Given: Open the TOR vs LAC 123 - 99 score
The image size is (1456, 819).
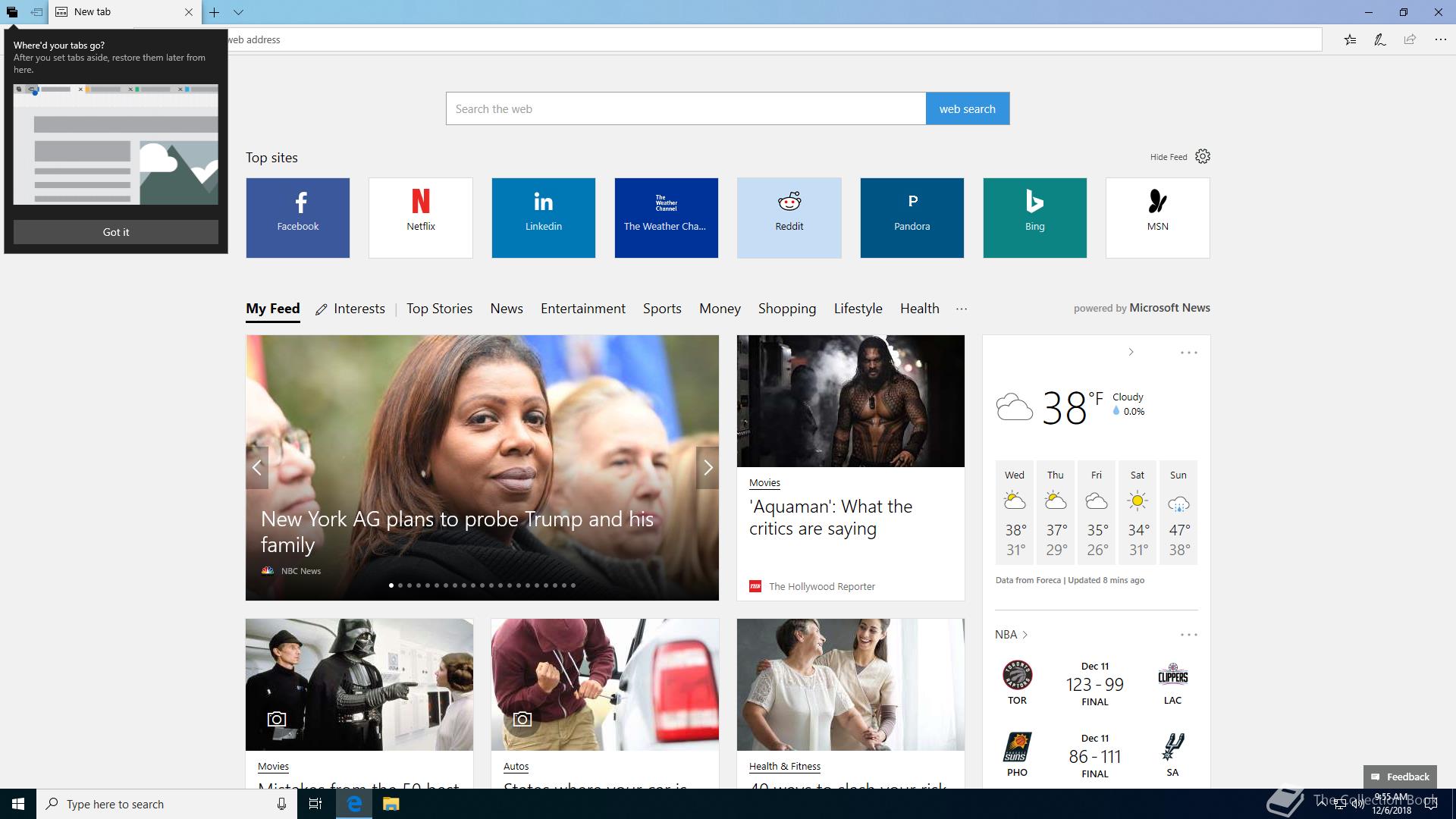Looking at the screenshot, I should click(1095, 684).
